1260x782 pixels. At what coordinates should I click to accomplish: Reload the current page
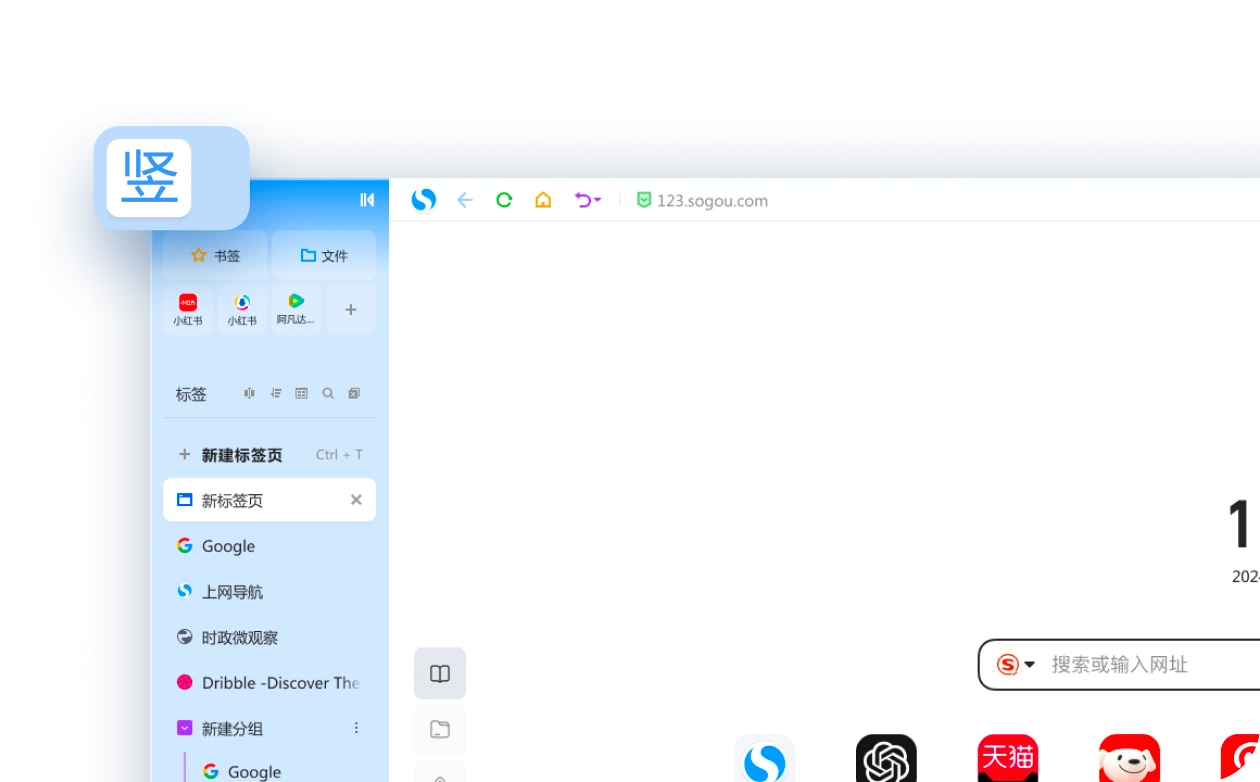pos(504,200)
